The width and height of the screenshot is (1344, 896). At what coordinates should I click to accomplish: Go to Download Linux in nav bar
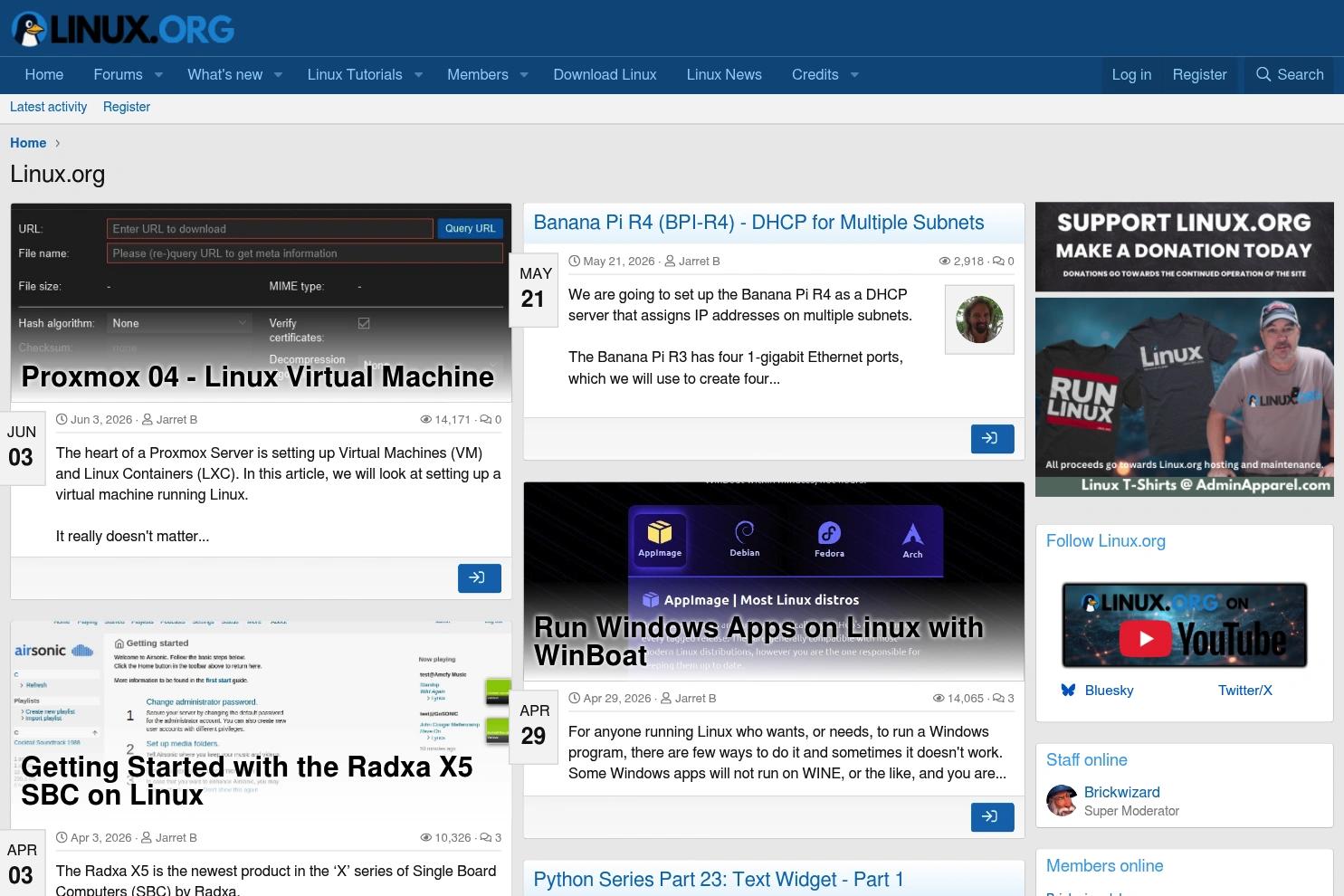[605, 75]
